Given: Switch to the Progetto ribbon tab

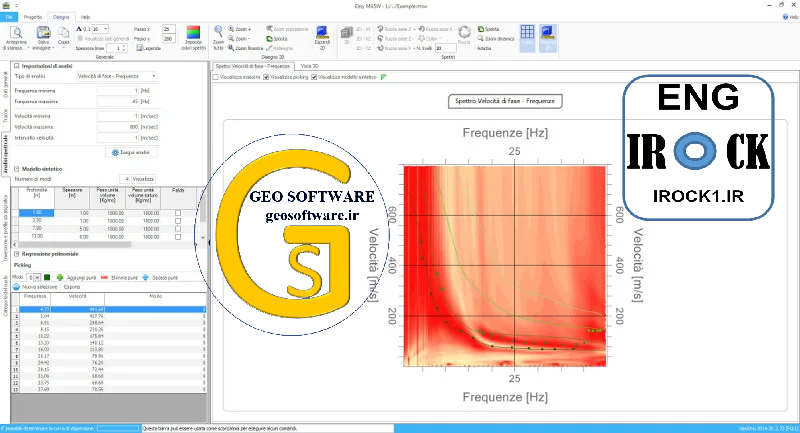Looking at the screenshot, I should (33, 17).
